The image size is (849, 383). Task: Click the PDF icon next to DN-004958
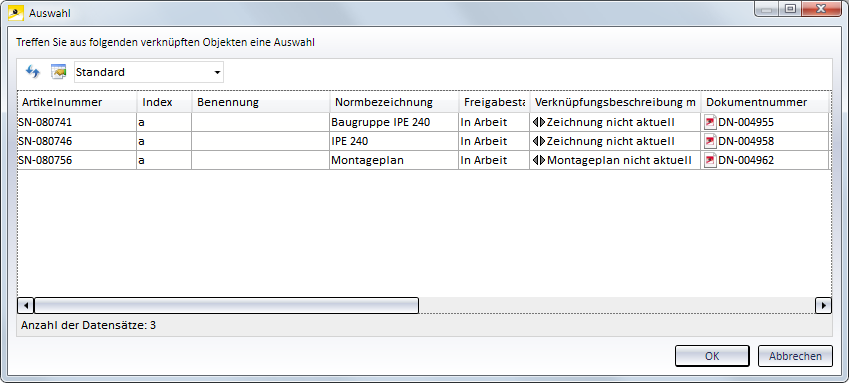710,141
